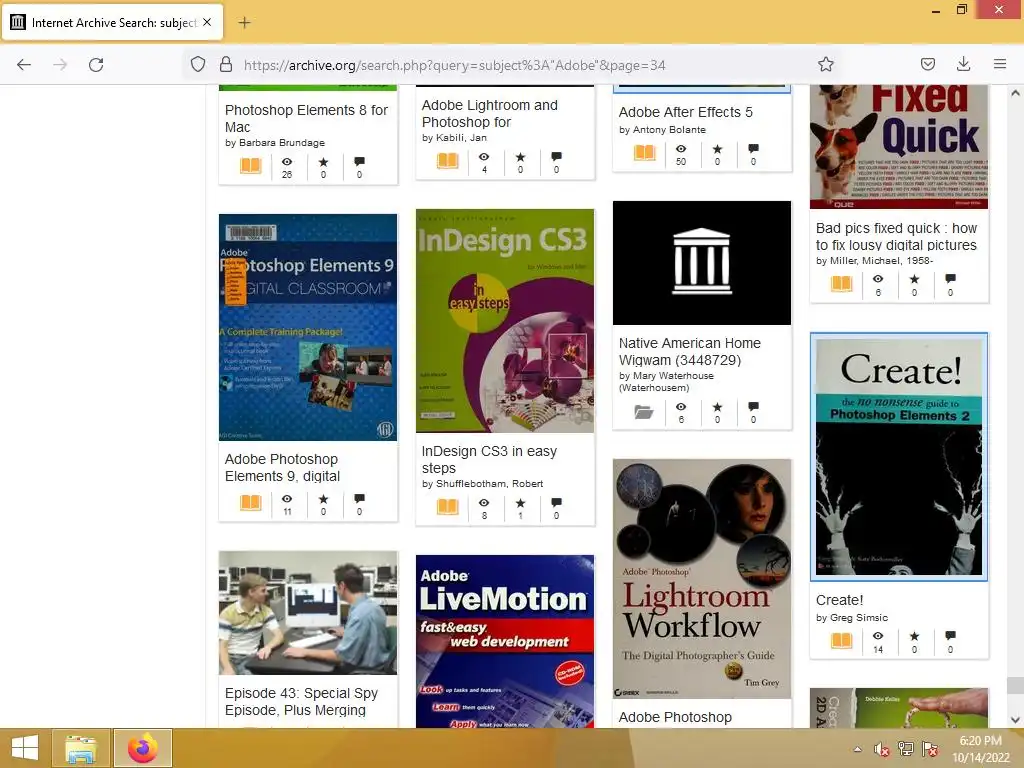The image size is (1024, 768).
Task: Click the Lightroom Workflow book cover
Action: (x=702, y=579)
